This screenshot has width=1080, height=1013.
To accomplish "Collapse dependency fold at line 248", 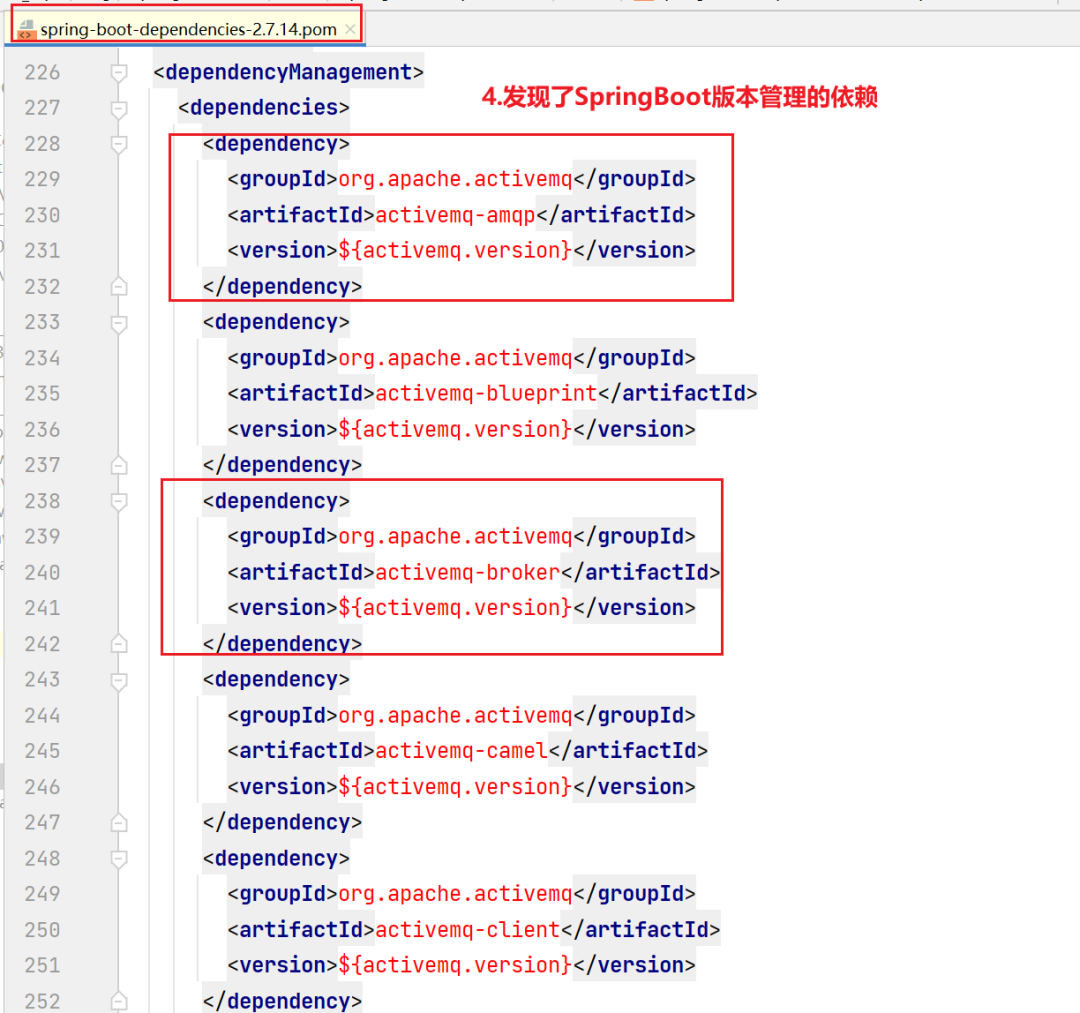I will click(x=119, y=859).
